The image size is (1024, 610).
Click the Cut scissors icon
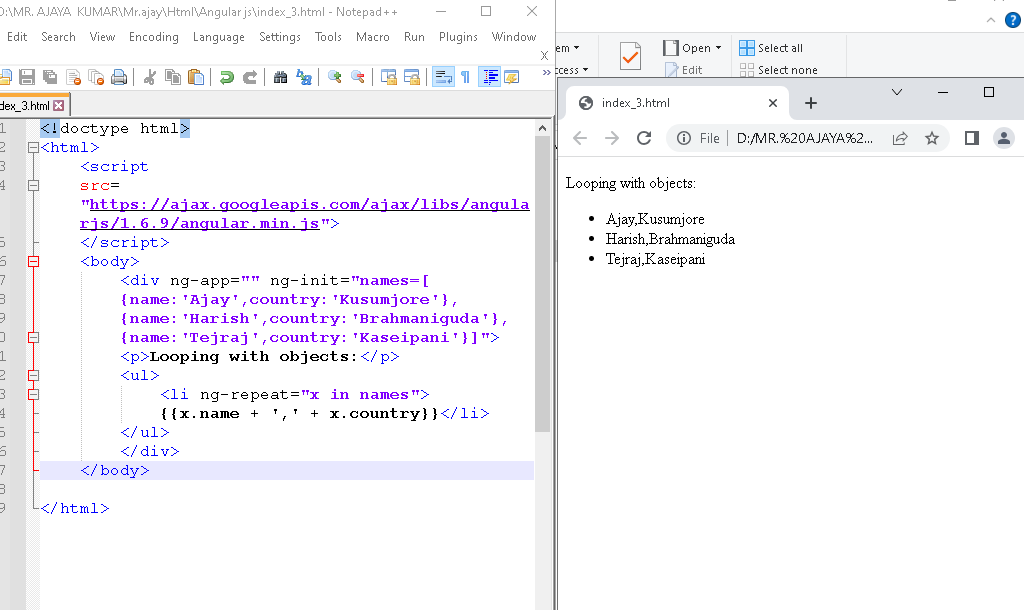[150, 77]
